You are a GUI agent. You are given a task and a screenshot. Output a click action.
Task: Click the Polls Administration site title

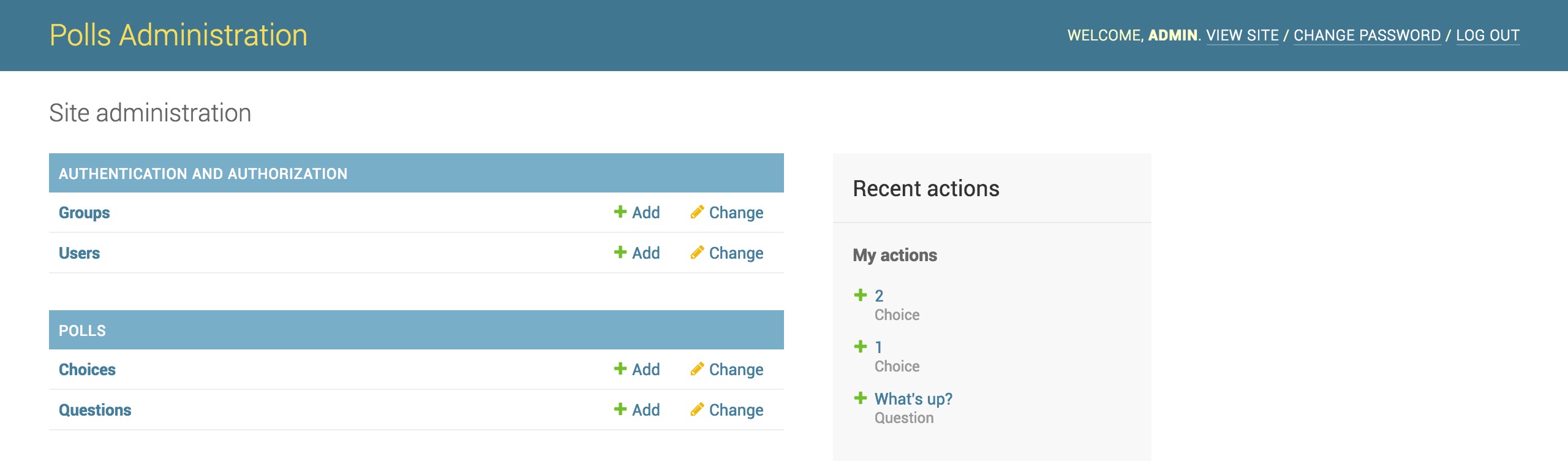[178, 35]
